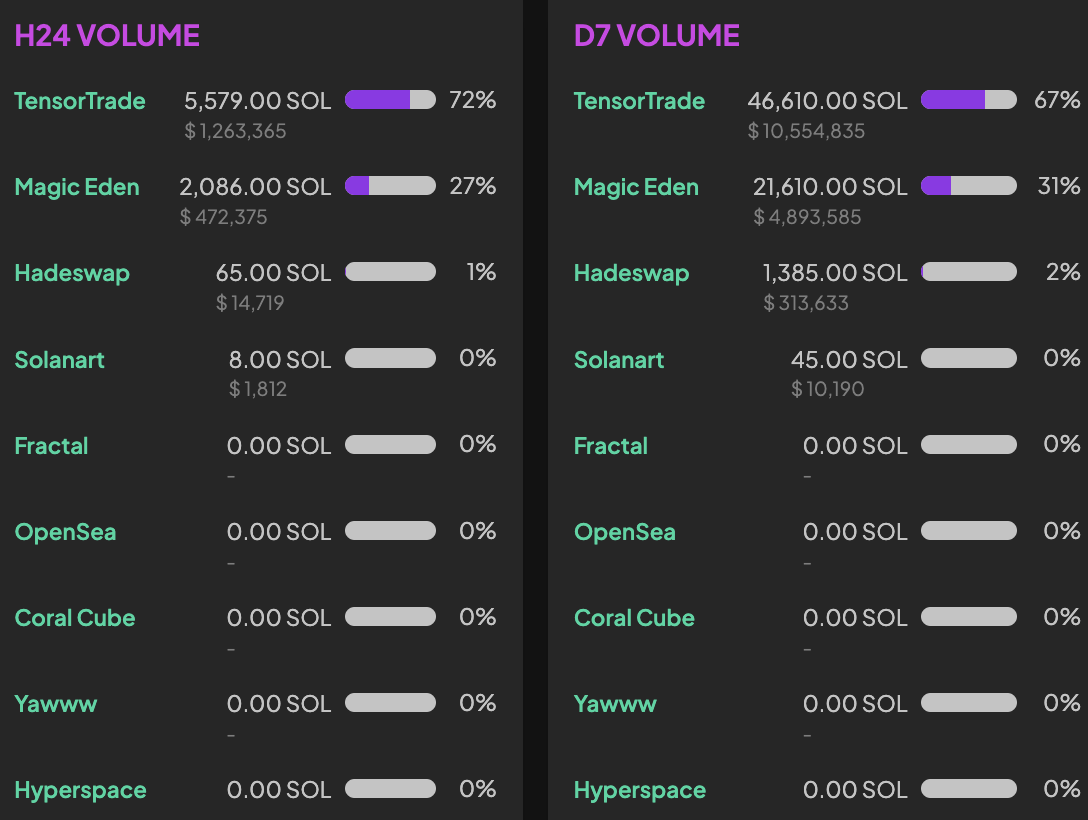
Task: Select Solanart in D7 Volume list
Action: 619,360
